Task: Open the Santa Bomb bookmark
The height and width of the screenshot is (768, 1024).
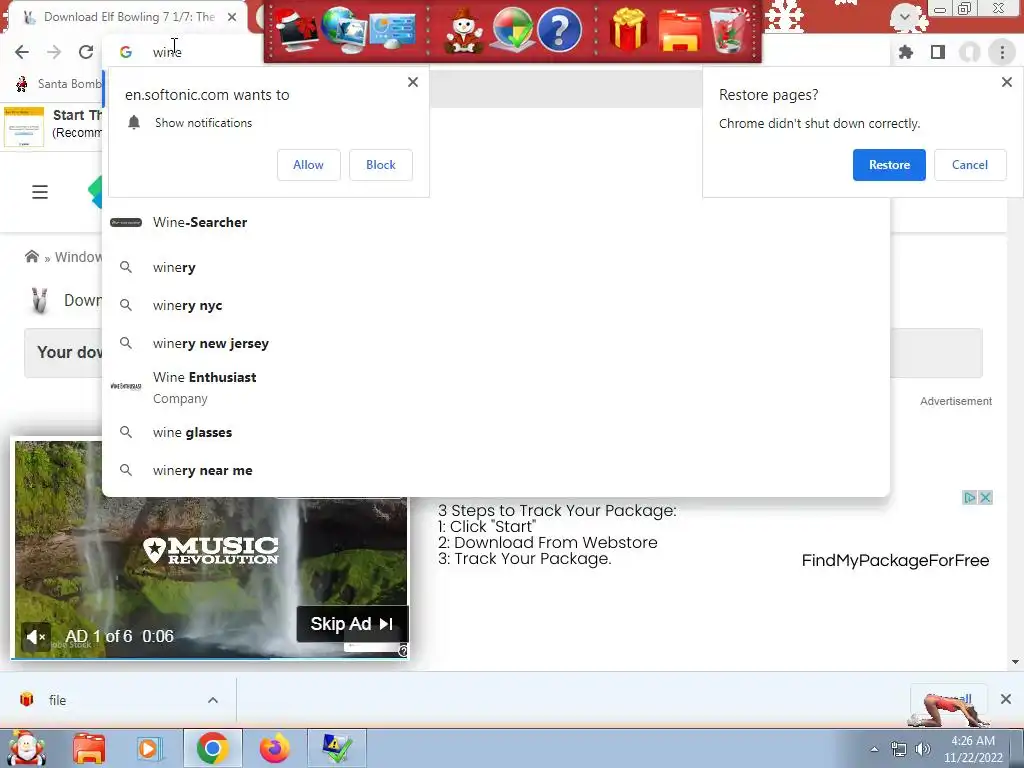Action: tap(59, 84)
